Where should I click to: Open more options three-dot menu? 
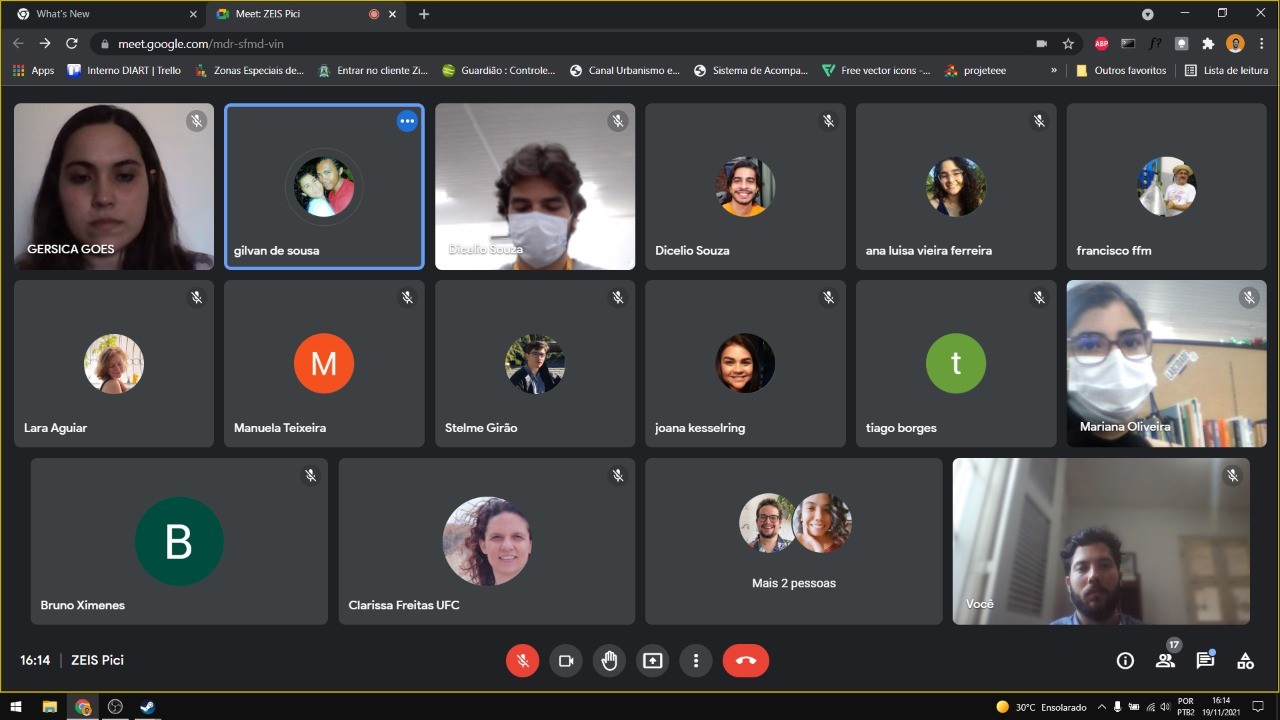point(696,661)
